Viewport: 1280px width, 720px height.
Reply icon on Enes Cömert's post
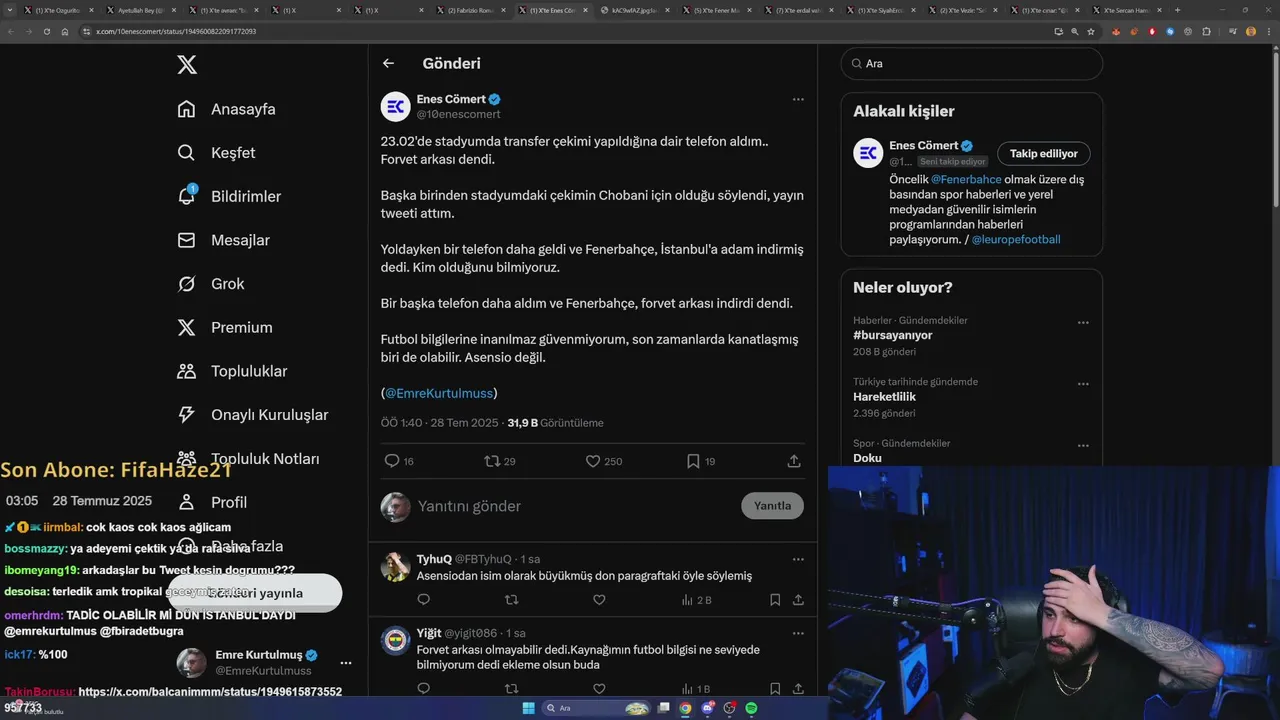392,461
